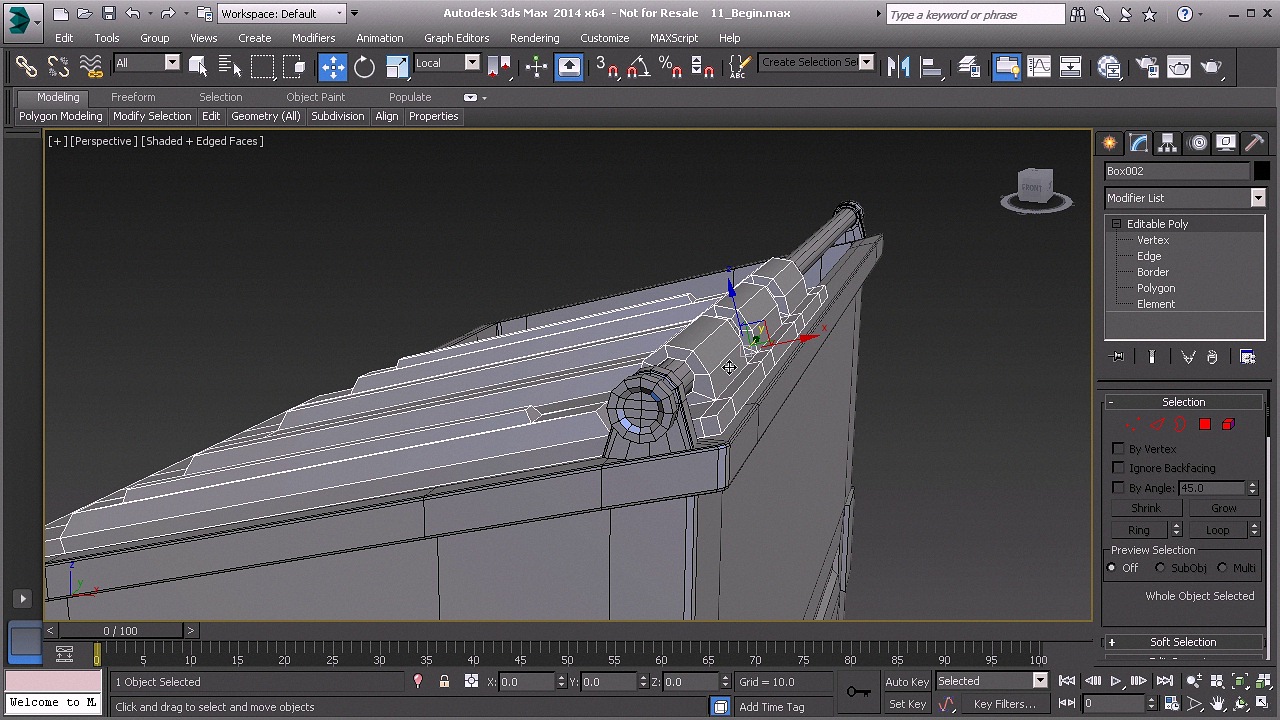Switch to the Object Paint ribbon tab
The height and width of the screenshot is (720, 1280).
click(315, 97)
